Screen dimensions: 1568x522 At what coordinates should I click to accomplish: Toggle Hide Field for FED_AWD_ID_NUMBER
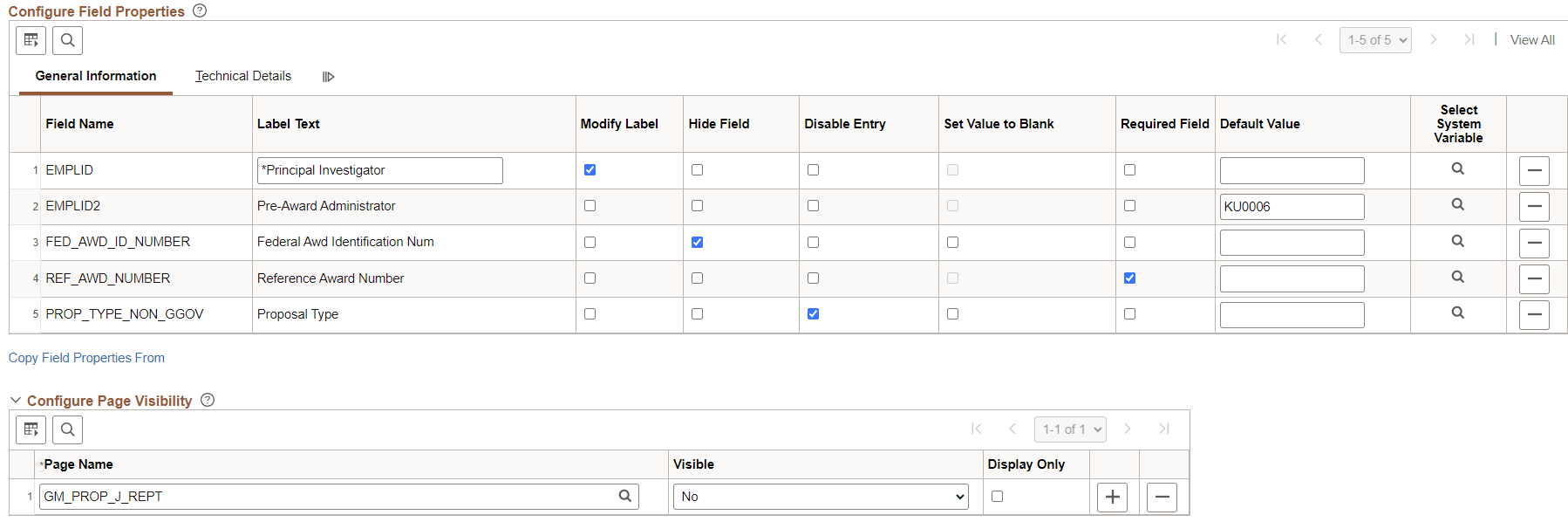[697, 242]
